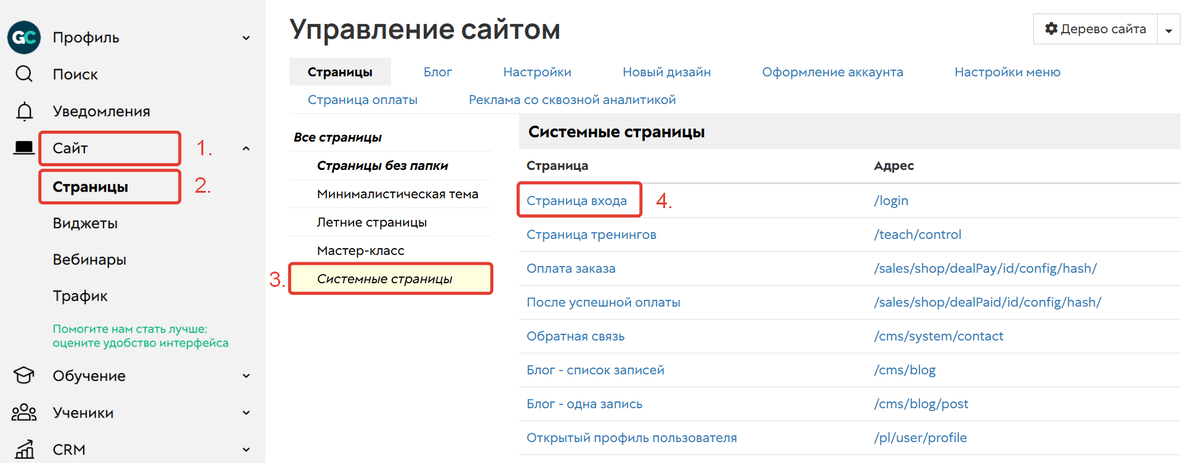Click the Дерево сайта button

1095,30
